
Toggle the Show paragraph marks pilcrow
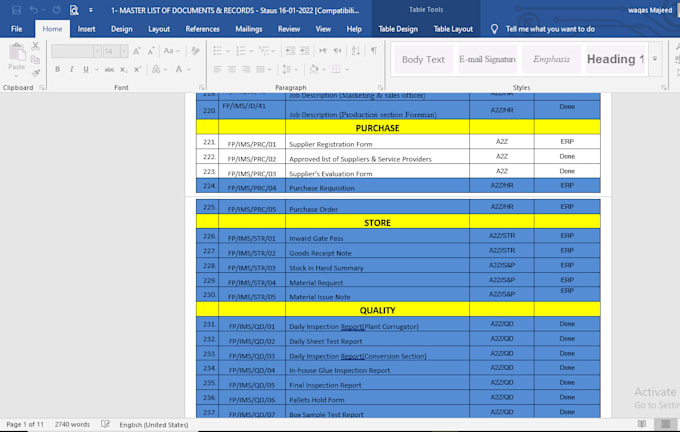click(x=374, y=51)
